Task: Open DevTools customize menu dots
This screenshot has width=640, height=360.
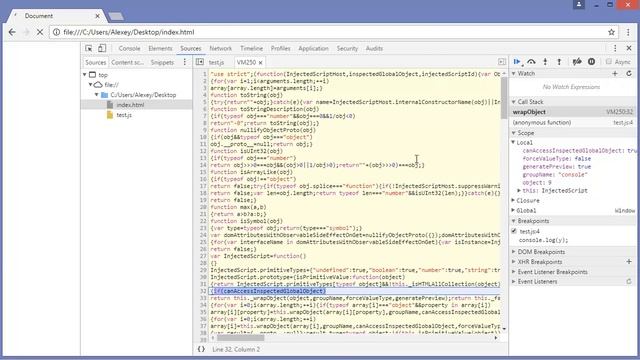Action: (x=615, y=48)
